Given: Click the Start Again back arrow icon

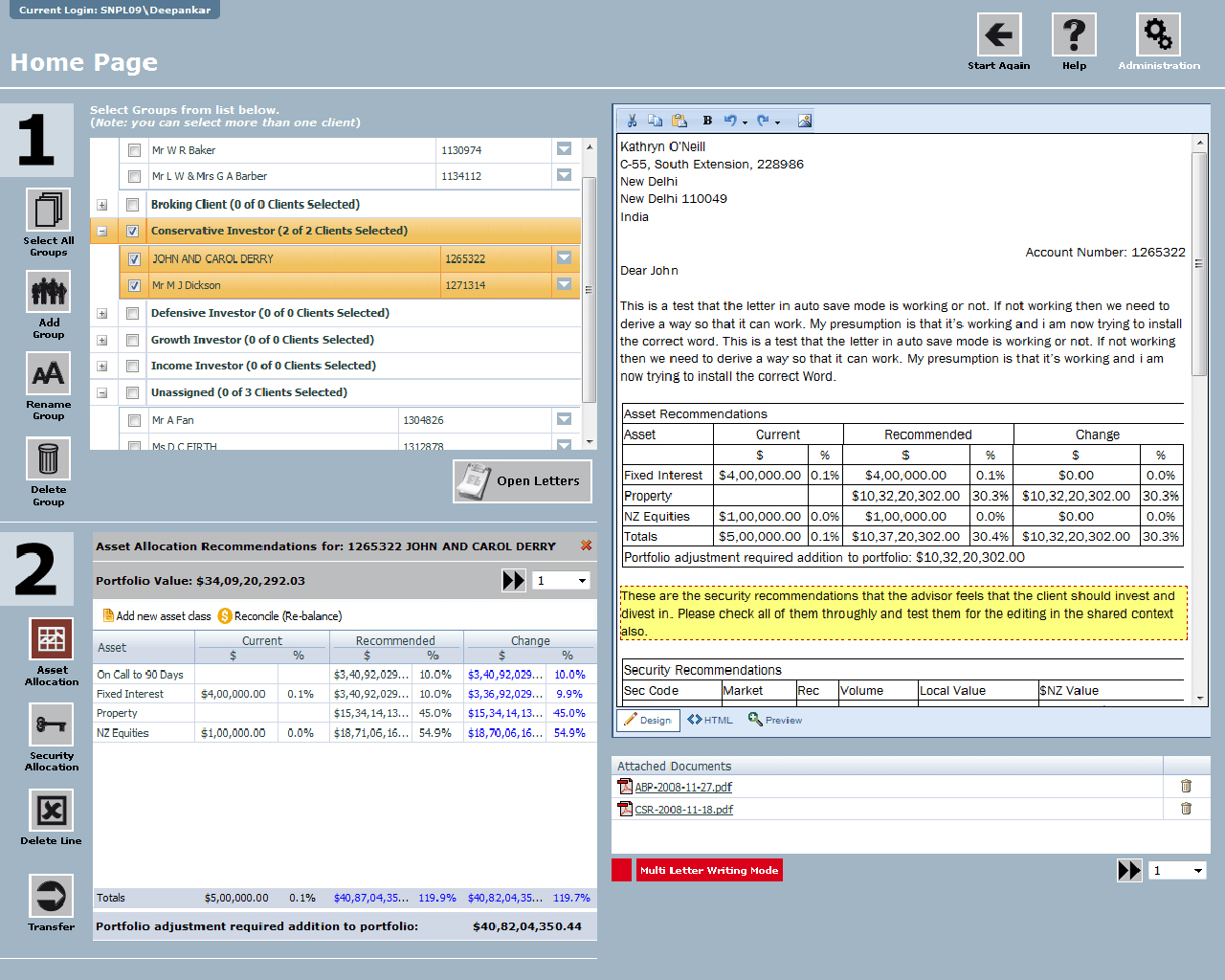Looking at the screenshot, I should coord(998,35).
